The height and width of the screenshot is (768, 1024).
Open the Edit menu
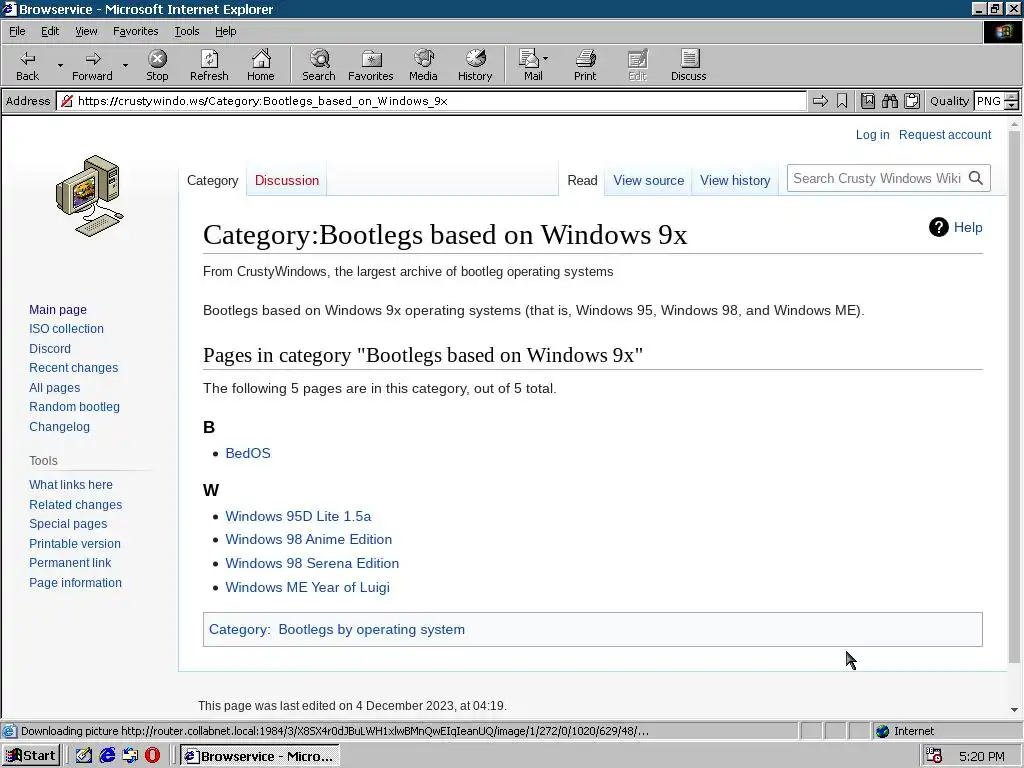tap(50, 31)
